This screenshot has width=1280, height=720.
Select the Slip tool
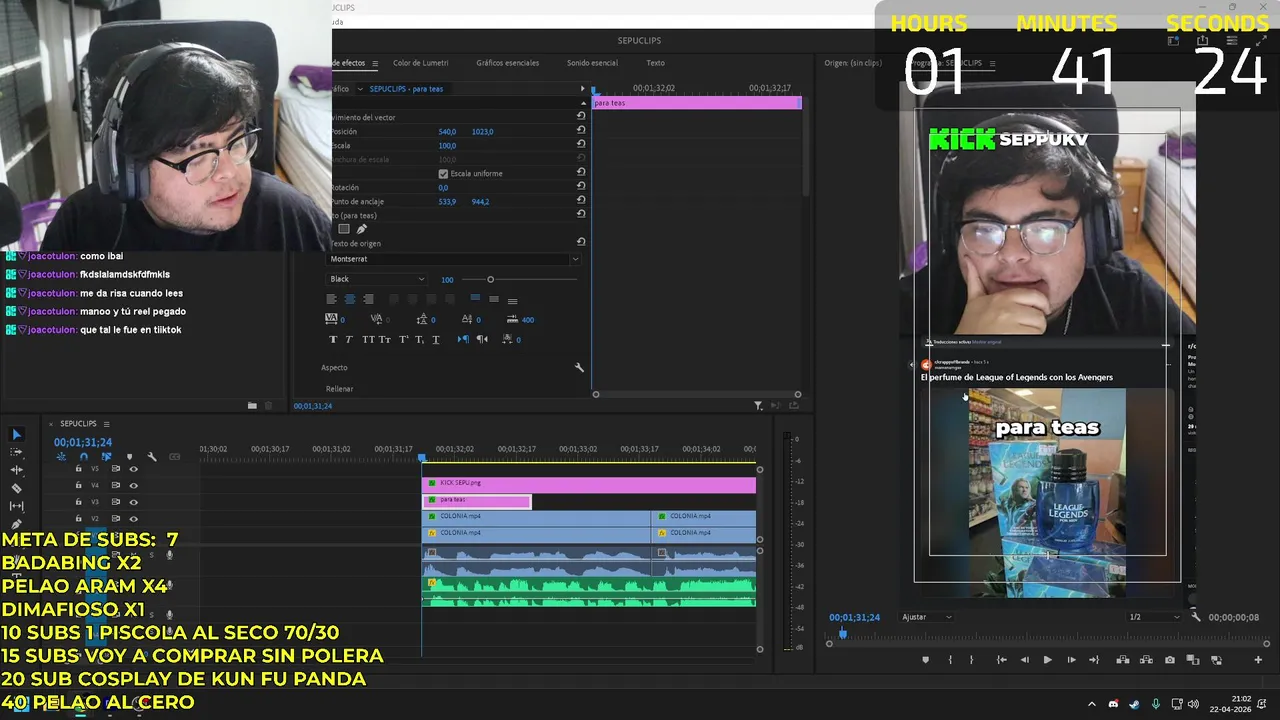pos(16,506)
